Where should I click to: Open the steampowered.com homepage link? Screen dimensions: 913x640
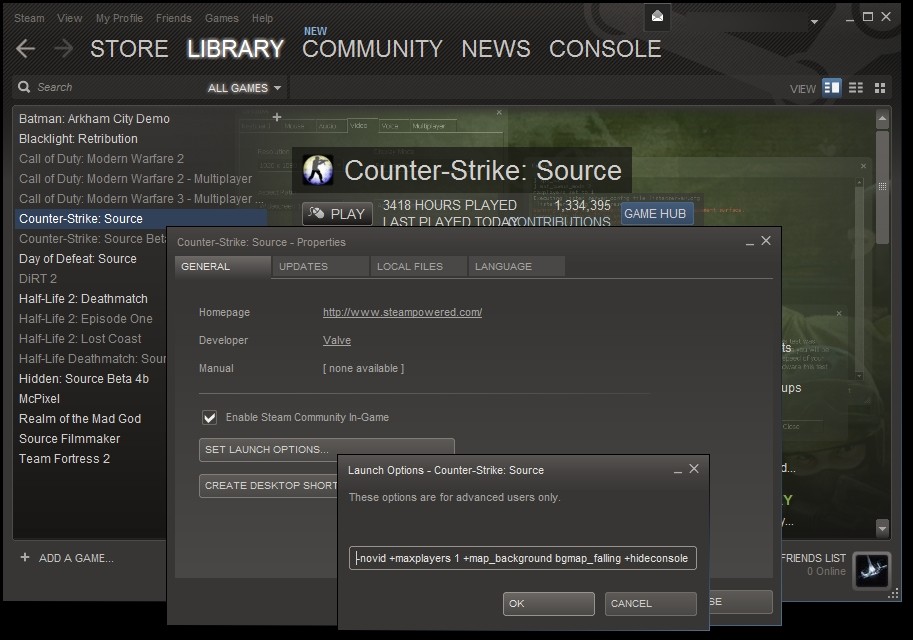click(402, 312)
